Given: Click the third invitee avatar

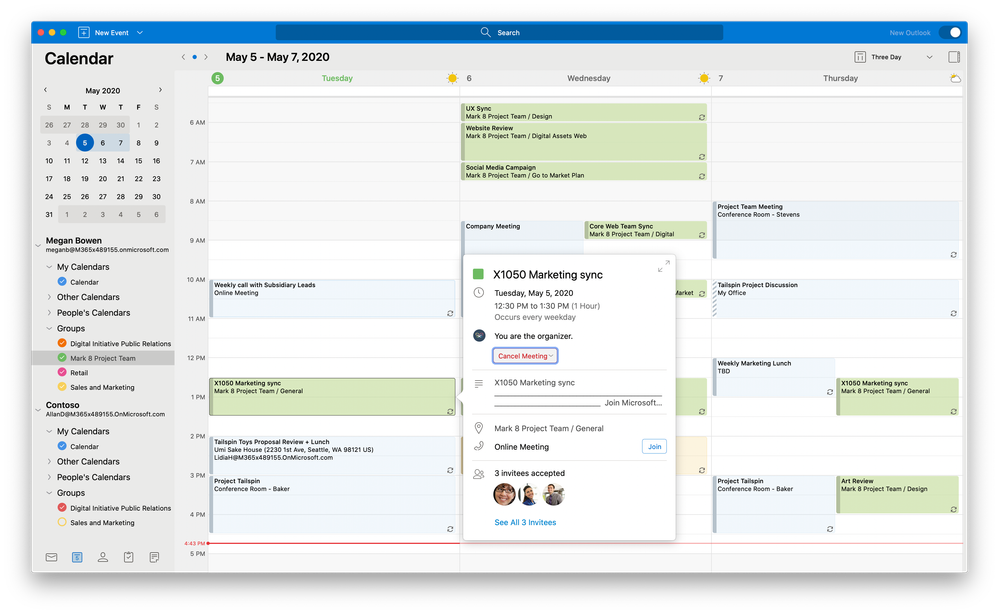Looking at the screenshot, I should (x=554, y=494).
